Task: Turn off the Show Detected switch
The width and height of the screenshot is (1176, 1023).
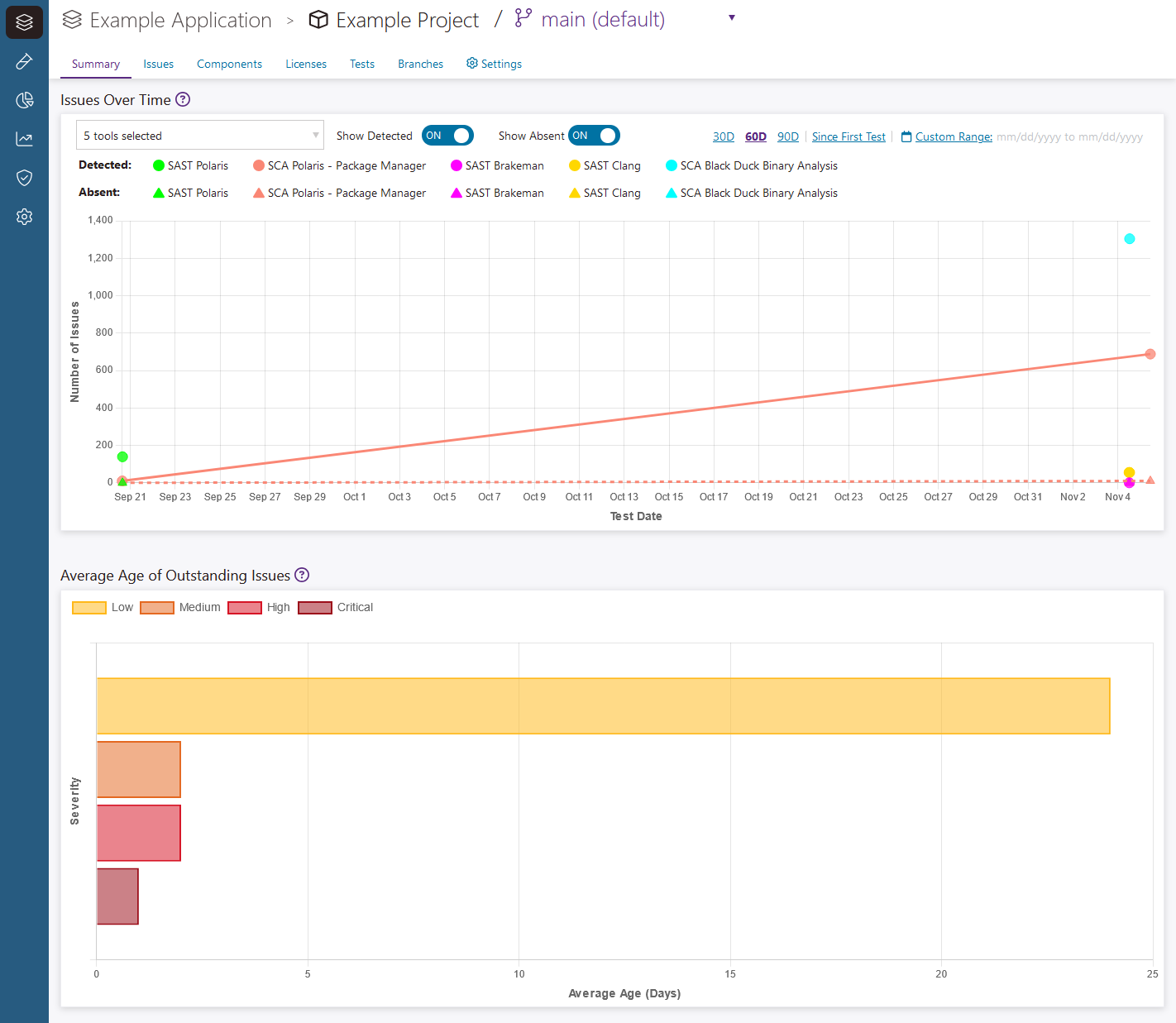Action: point(447,136)
